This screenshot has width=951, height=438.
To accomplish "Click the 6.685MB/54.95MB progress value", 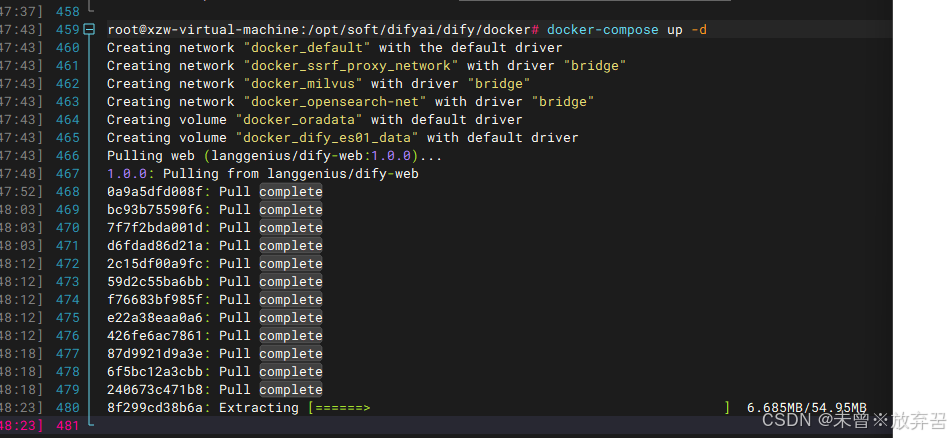I will point(807,408).
